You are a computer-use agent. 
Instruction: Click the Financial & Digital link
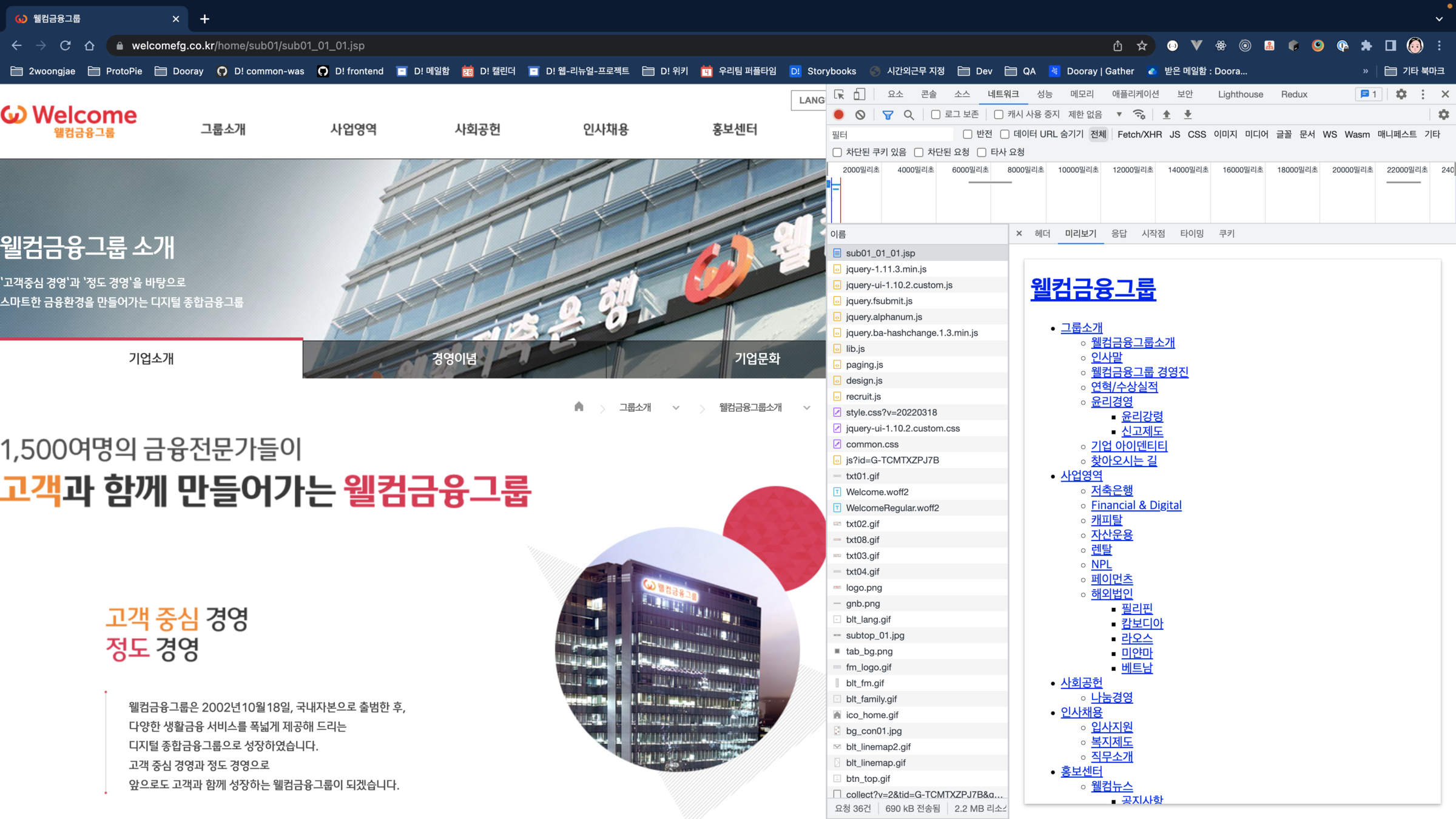point(1136,505)
